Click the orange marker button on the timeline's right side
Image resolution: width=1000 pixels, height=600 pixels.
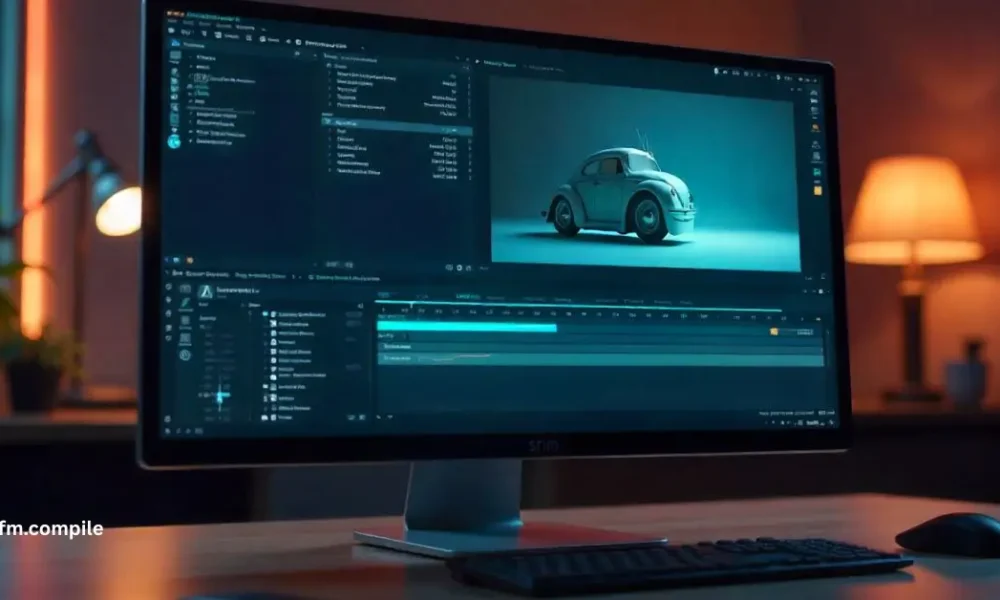pyautogui.click(x=774, y=331)
